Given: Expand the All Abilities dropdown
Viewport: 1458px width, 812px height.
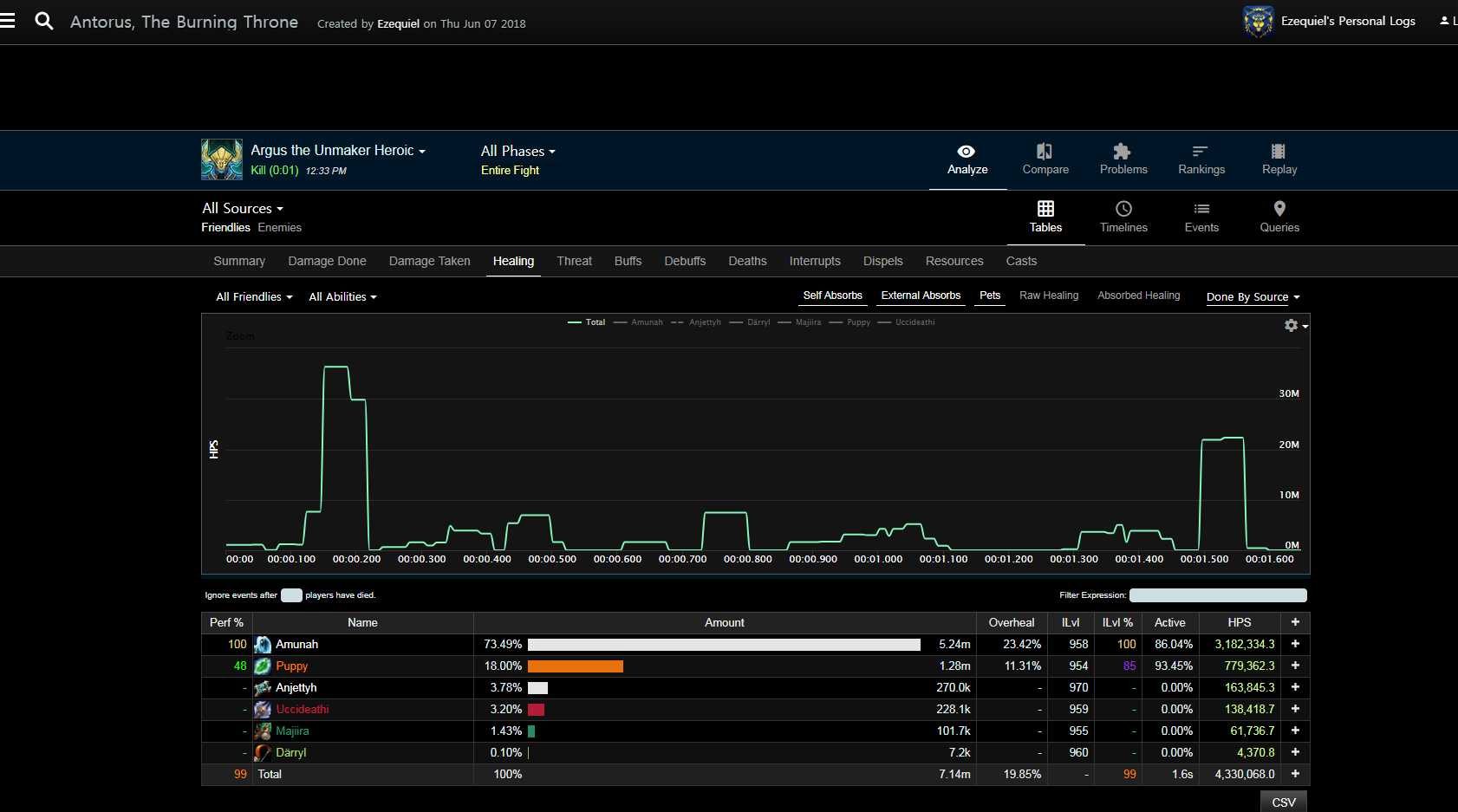Looking at the screenshot, I should tap(342, 297).
